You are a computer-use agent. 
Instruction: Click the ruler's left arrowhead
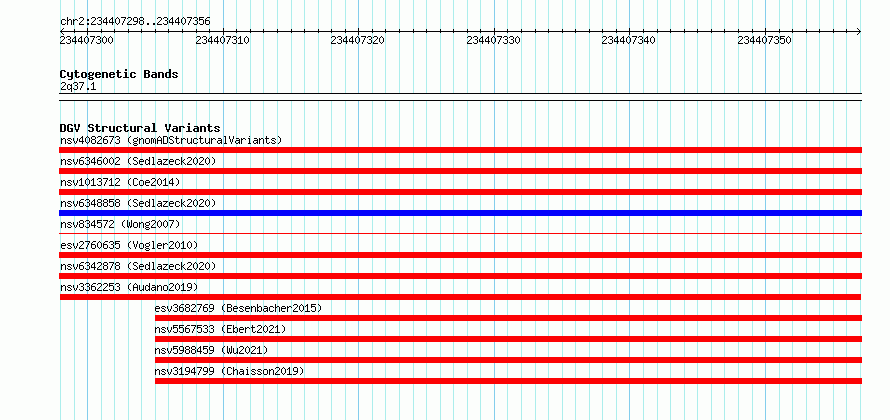(62, 31)
